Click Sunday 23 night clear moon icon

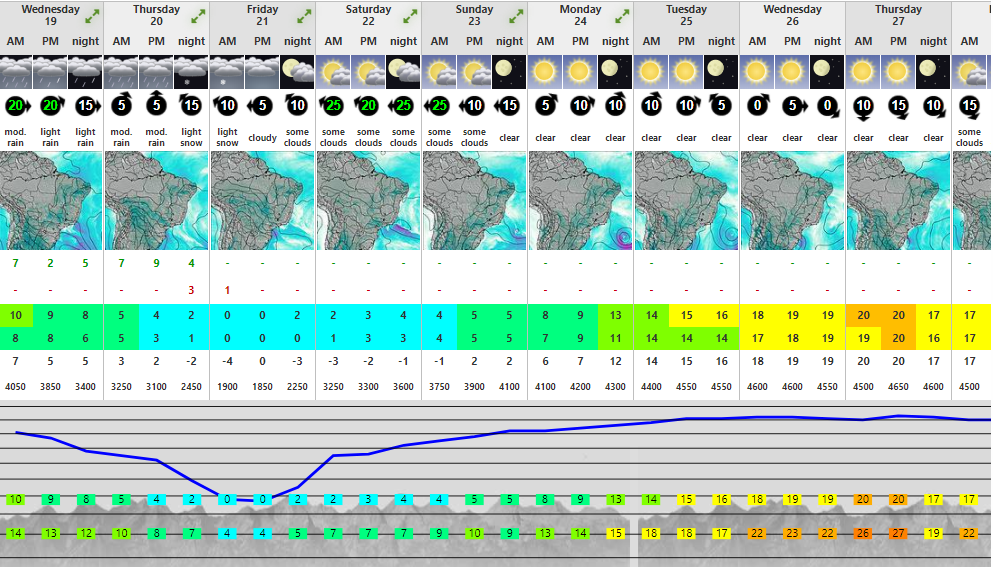[509, 72]
